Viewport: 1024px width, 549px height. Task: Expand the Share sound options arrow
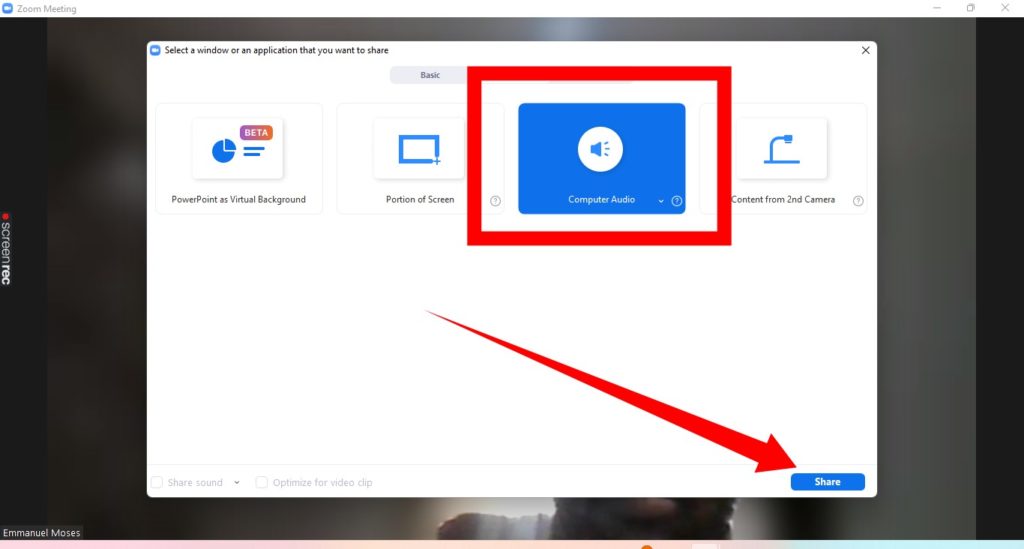236,482
